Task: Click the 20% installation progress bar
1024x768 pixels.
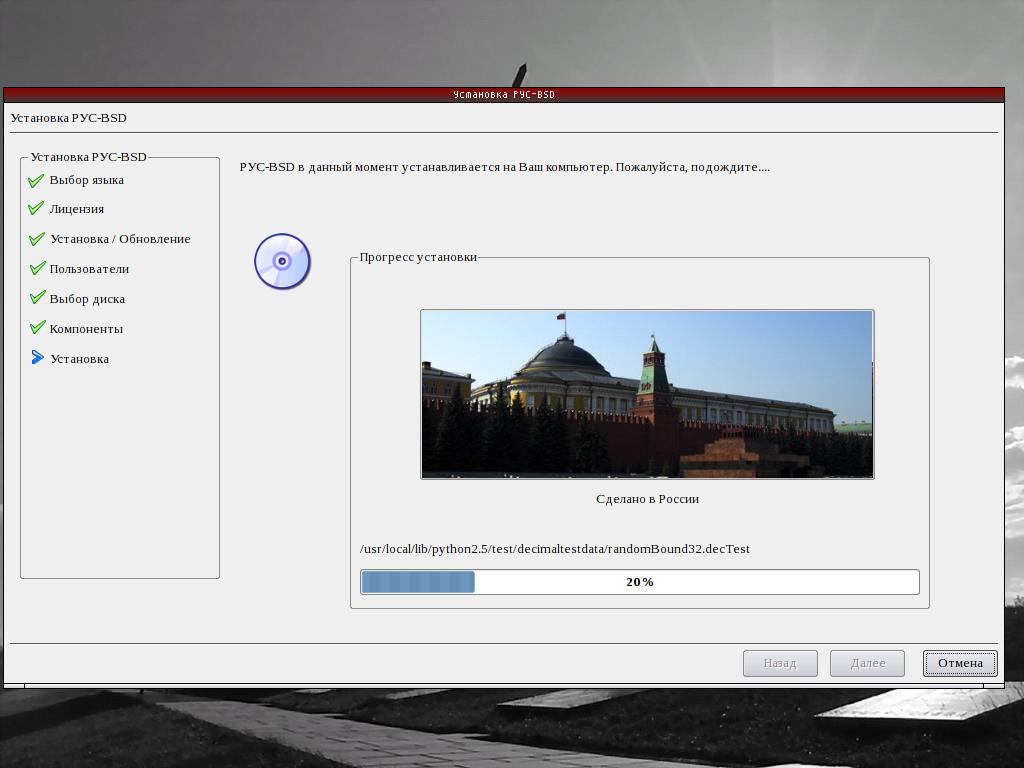Action: [640, 582]
